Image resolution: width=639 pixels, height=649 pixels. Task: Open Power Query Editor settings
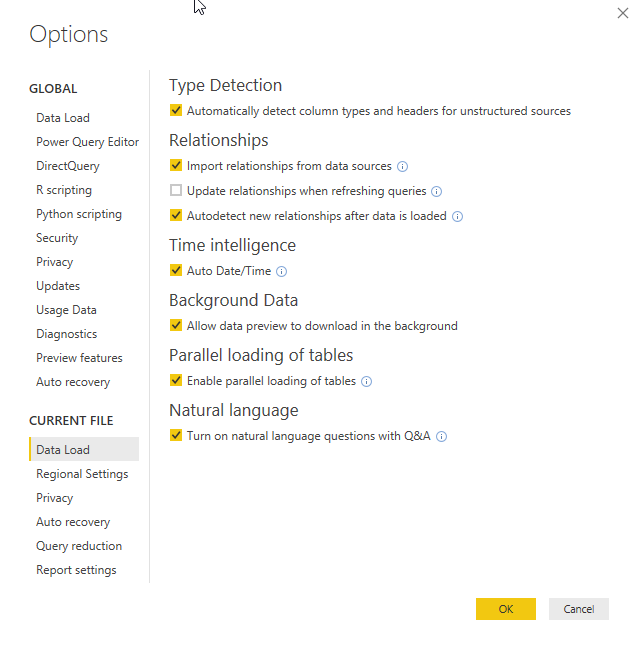pos(87,142)
